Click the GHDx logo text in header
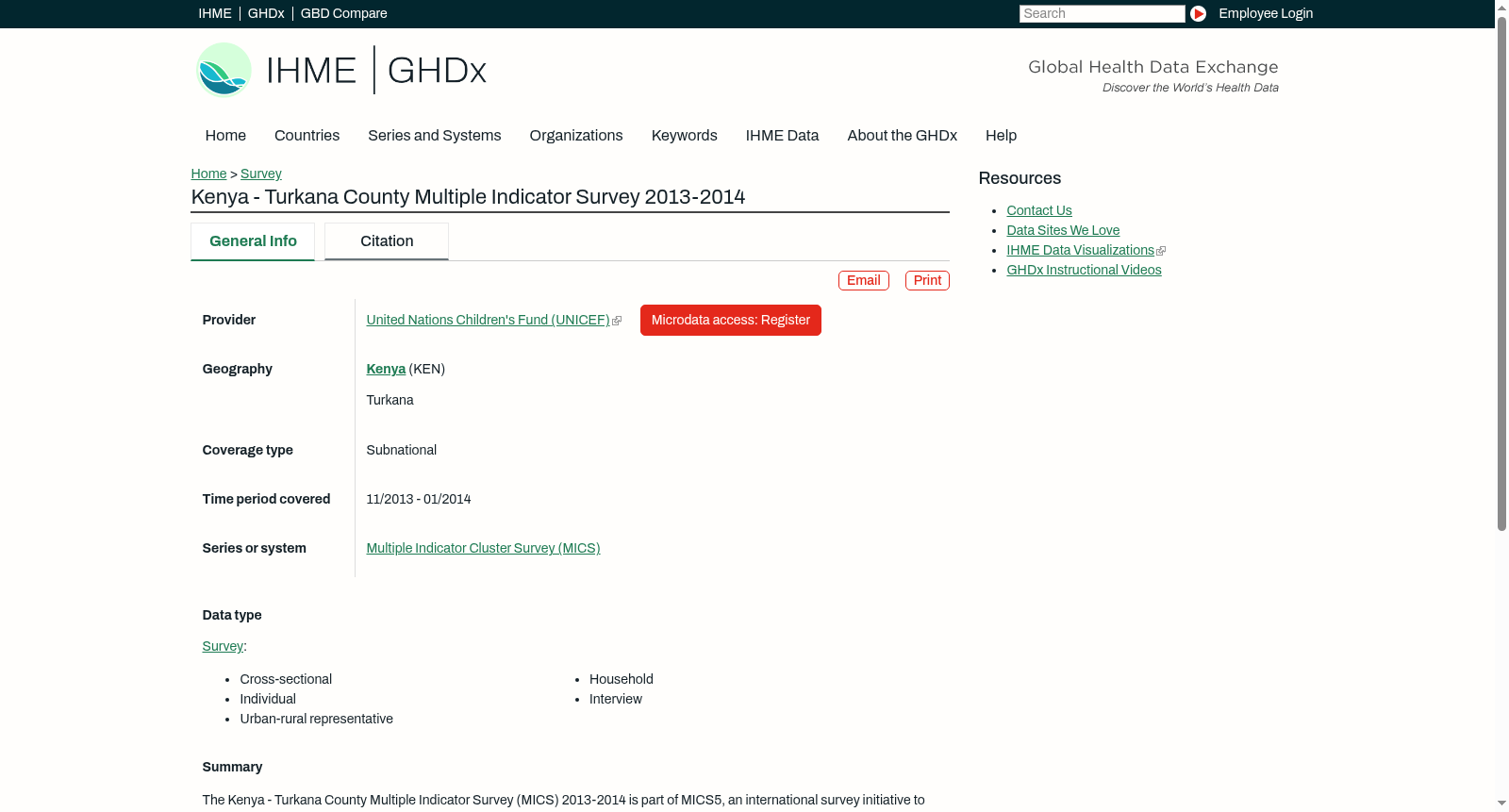 (437, 71)
